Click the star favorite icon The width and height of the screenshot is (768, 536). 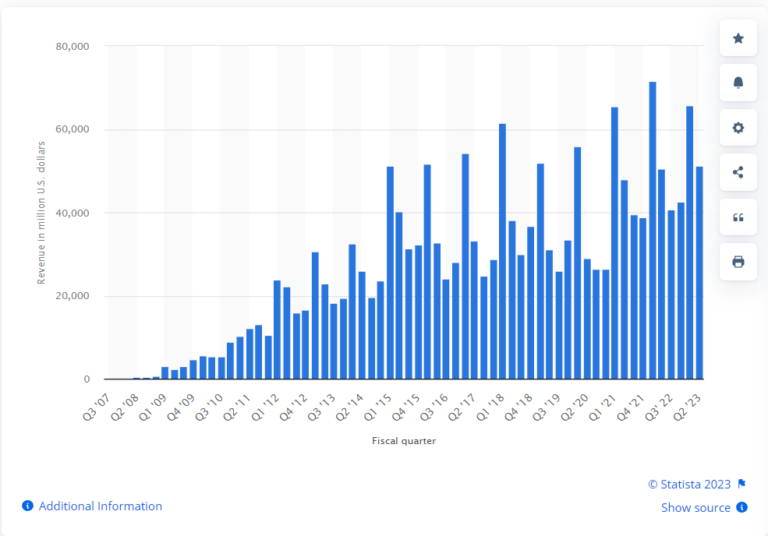click(x=738, y=39)
